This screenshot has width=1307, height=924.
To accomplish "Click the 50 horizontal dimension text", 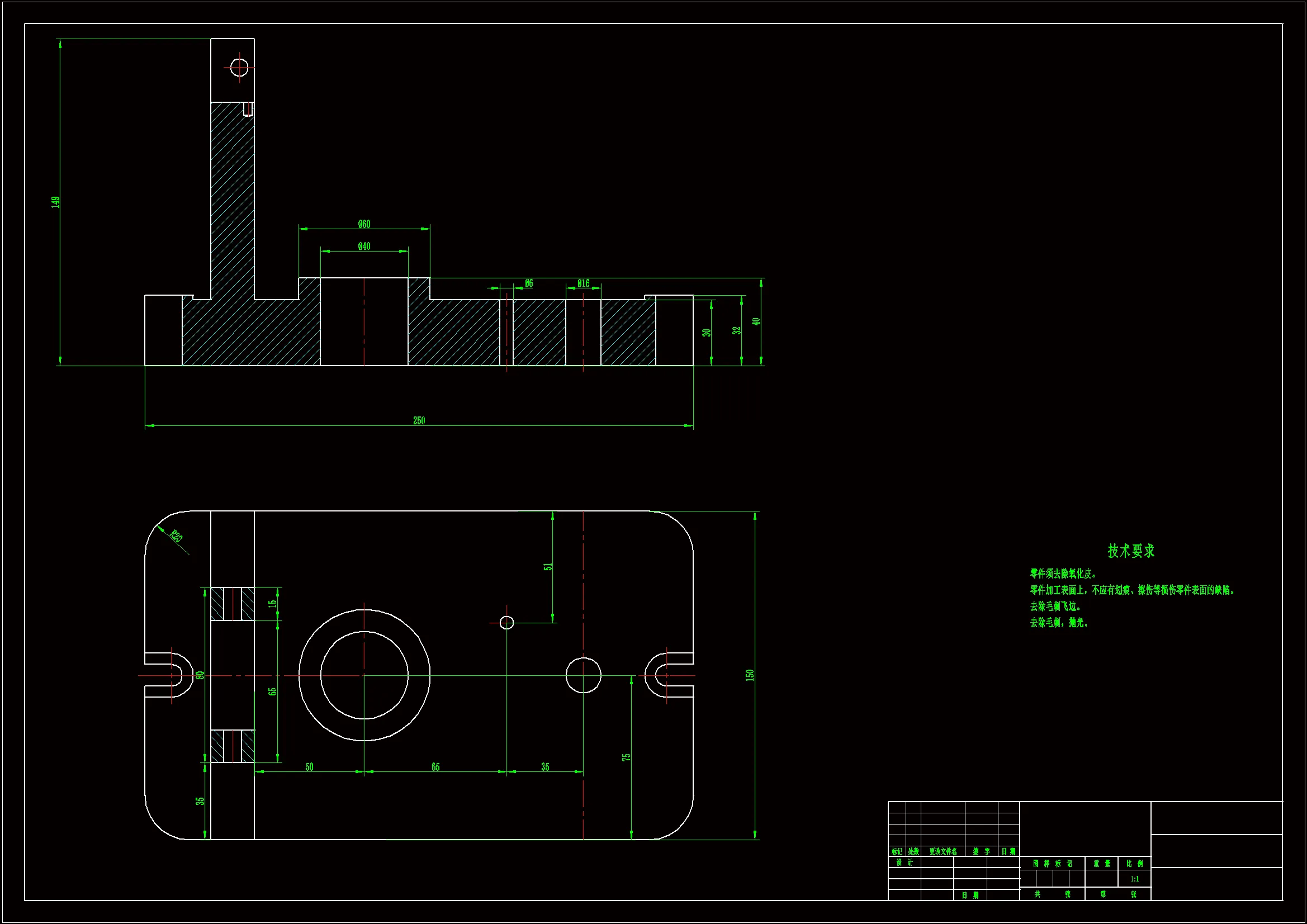I will pos(309,767).
